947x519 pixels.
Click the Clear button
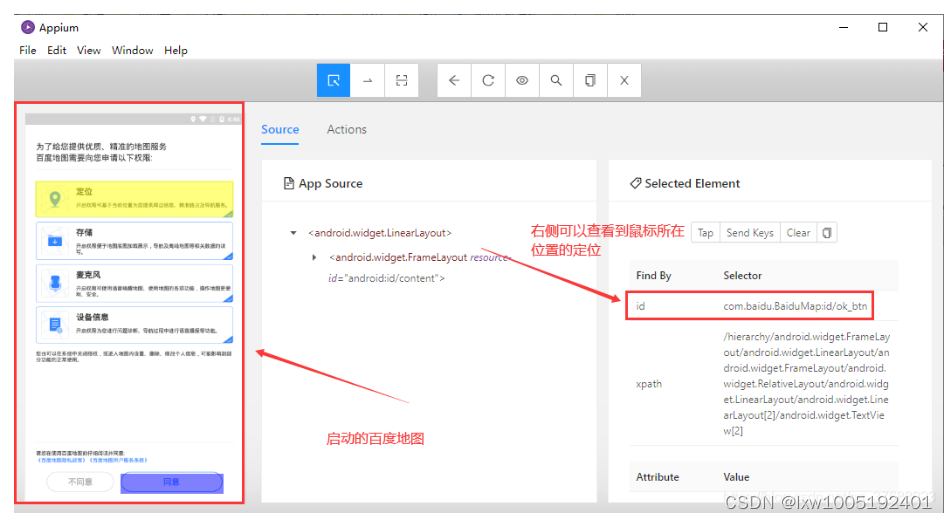798,233
